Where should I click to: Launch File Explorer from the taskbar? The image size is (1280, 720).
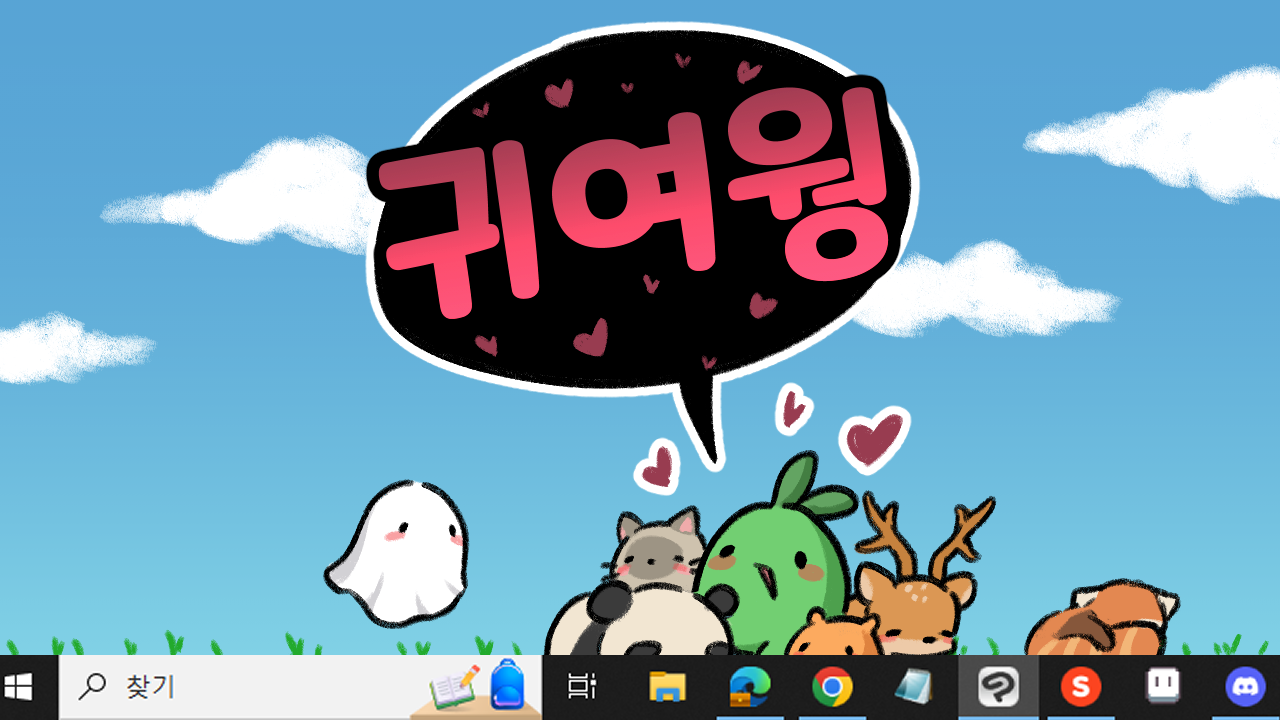667,687
